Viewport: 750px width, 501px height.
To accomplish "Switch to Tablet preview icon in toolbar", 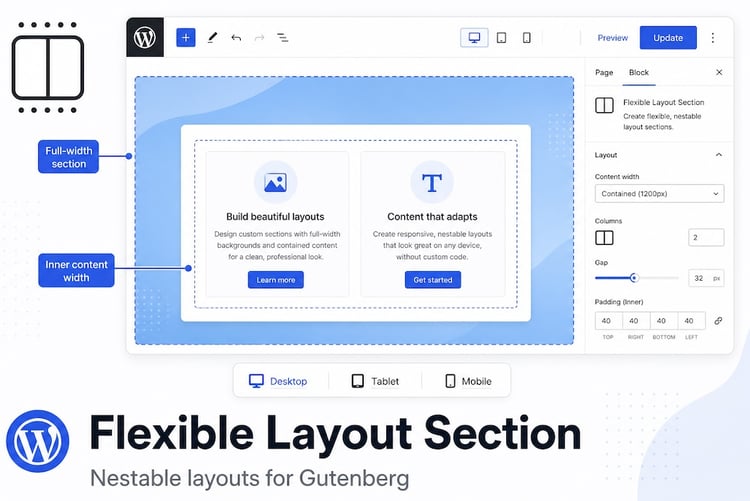I will click(501, 37).
